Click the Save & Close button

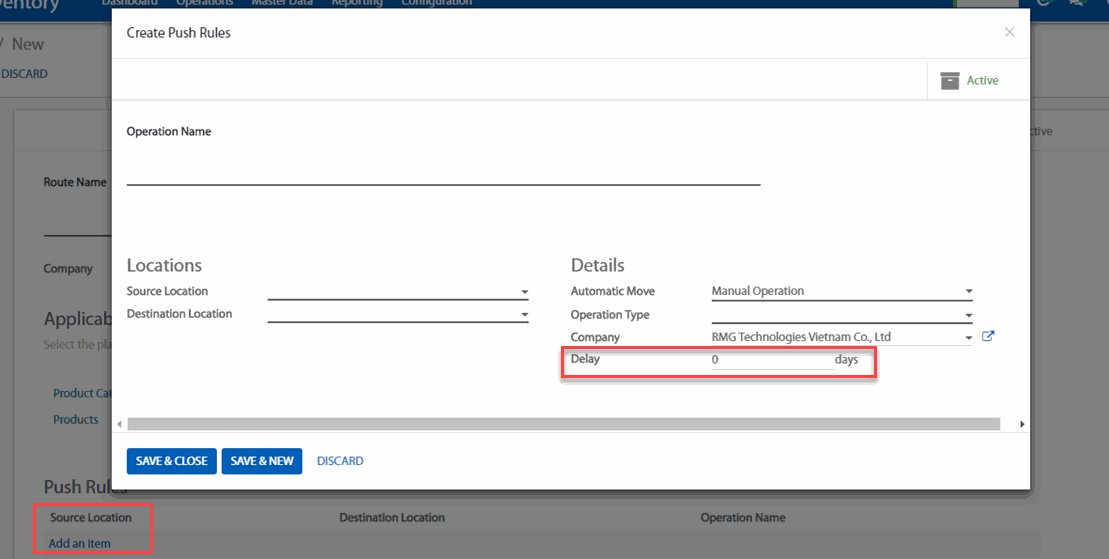(x=171, y=461)
